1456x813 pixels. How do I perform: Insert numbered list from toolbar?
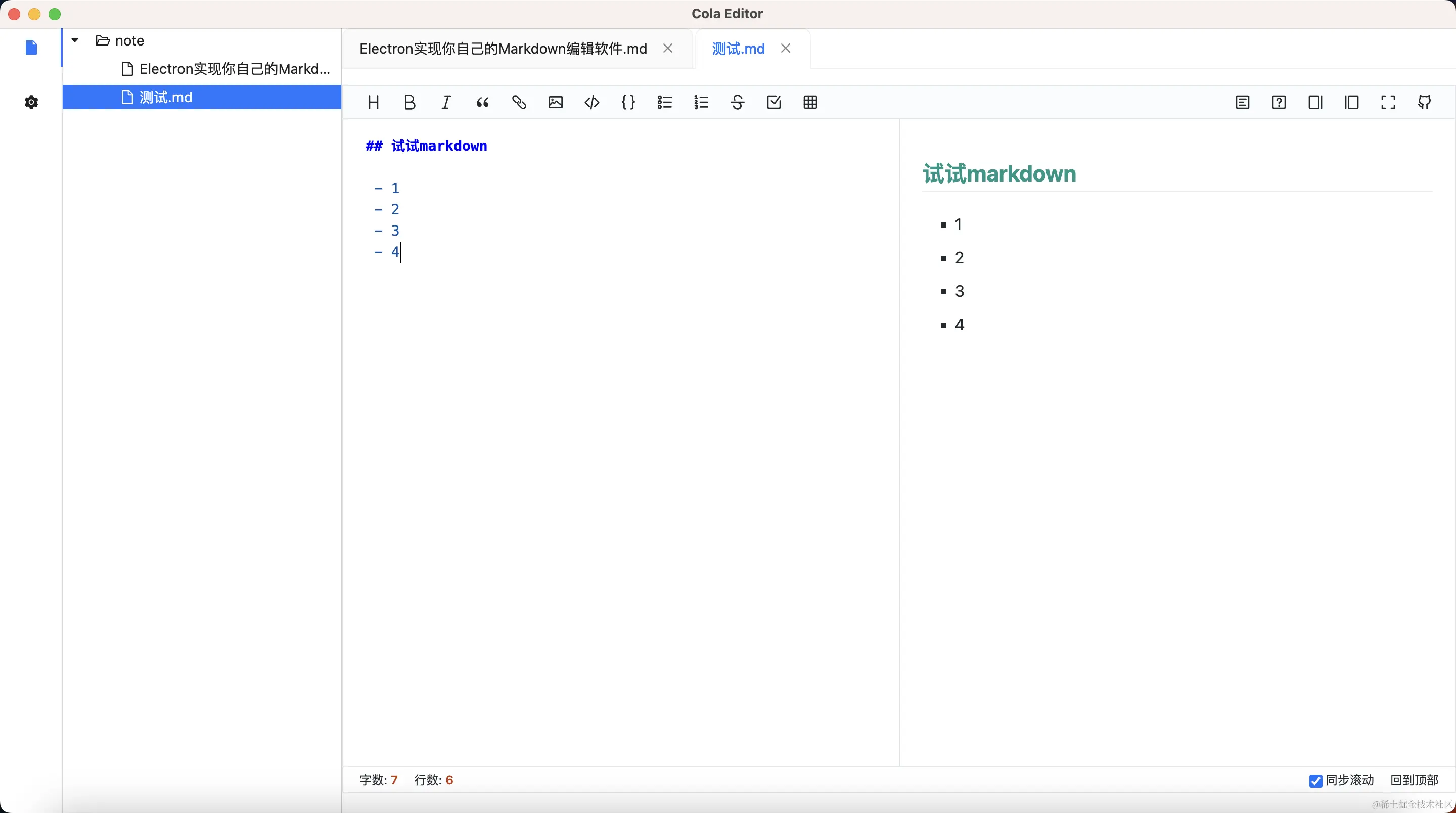point(701,102)
